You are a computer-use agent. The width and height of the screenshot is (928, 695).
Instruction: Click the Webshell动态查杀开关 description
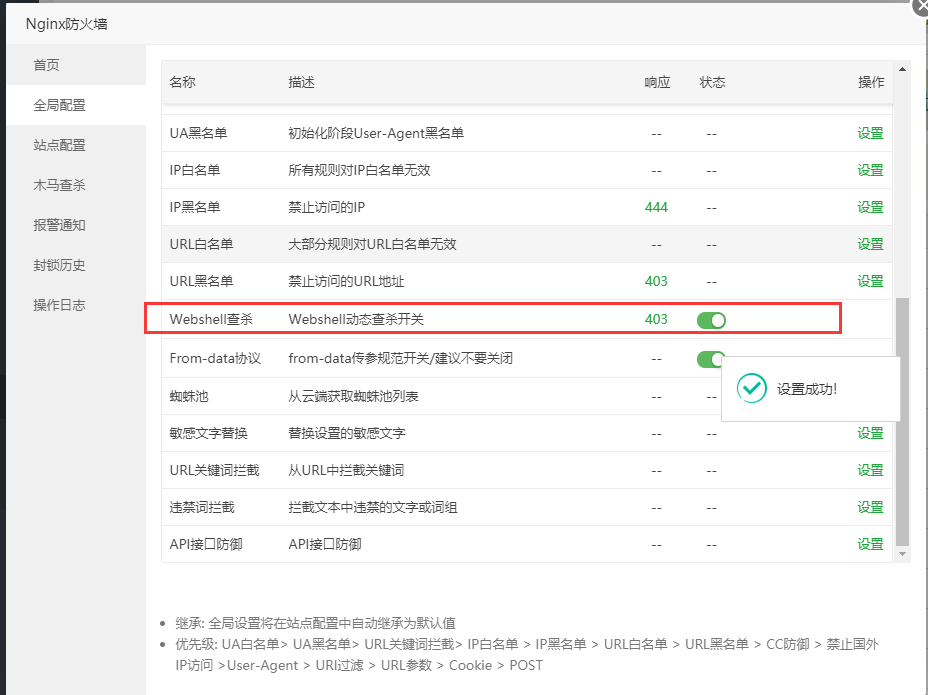356,320
